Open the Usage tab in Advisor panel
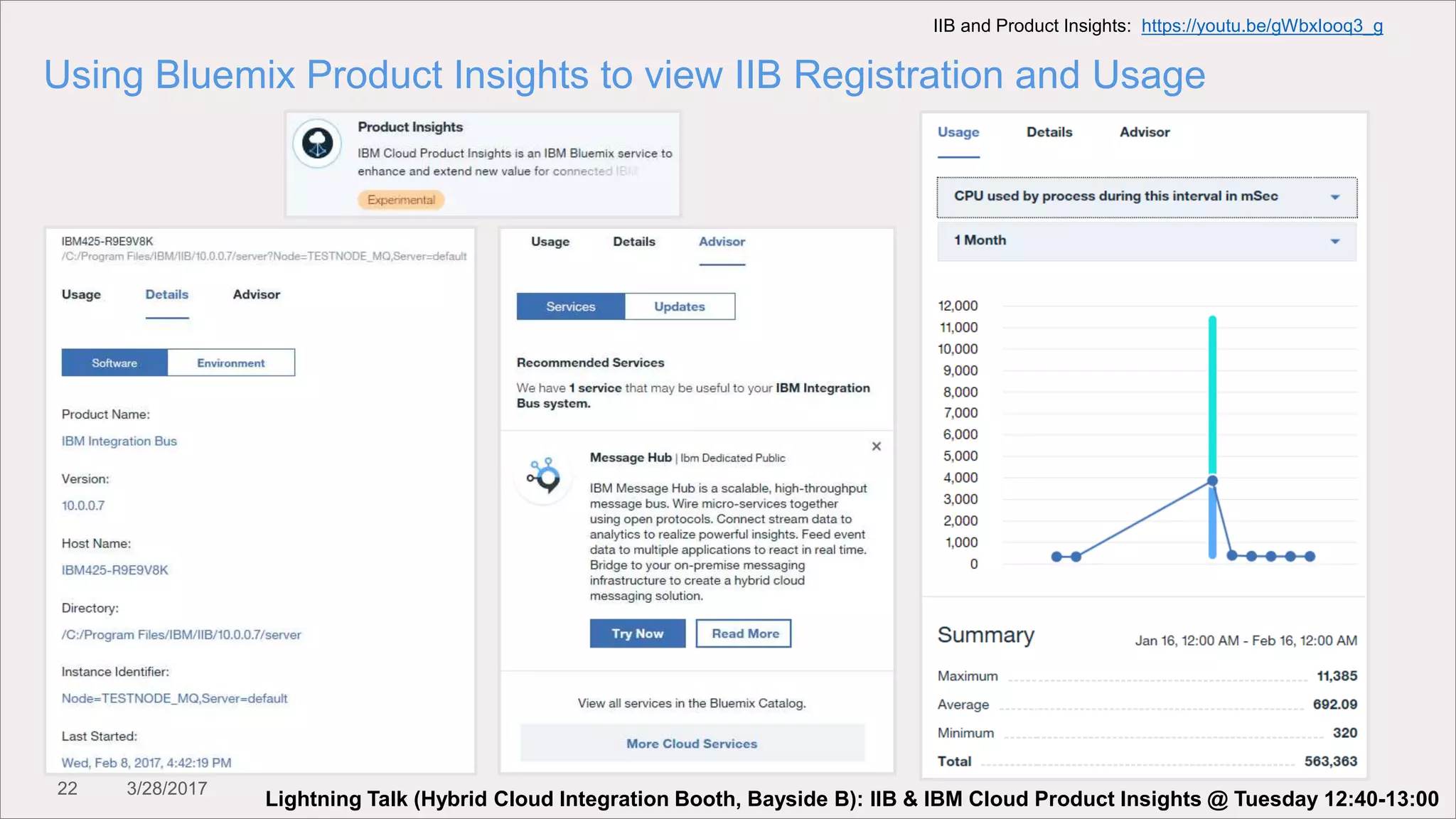This screenshot has height=819, width=1456. [x=550, y=242]
